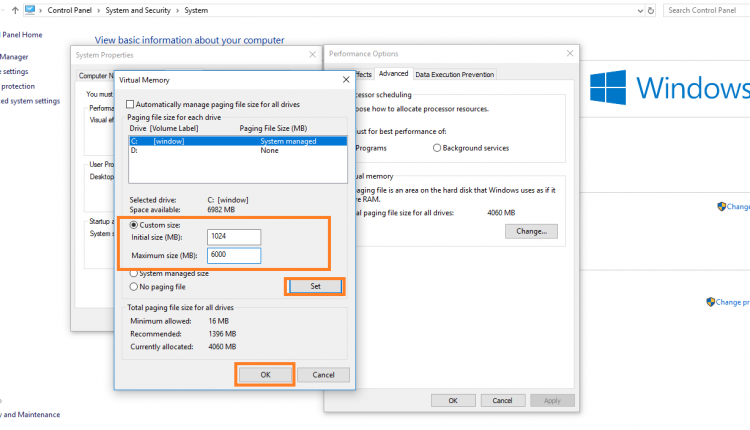Select drive D: None row

(238, 150)
